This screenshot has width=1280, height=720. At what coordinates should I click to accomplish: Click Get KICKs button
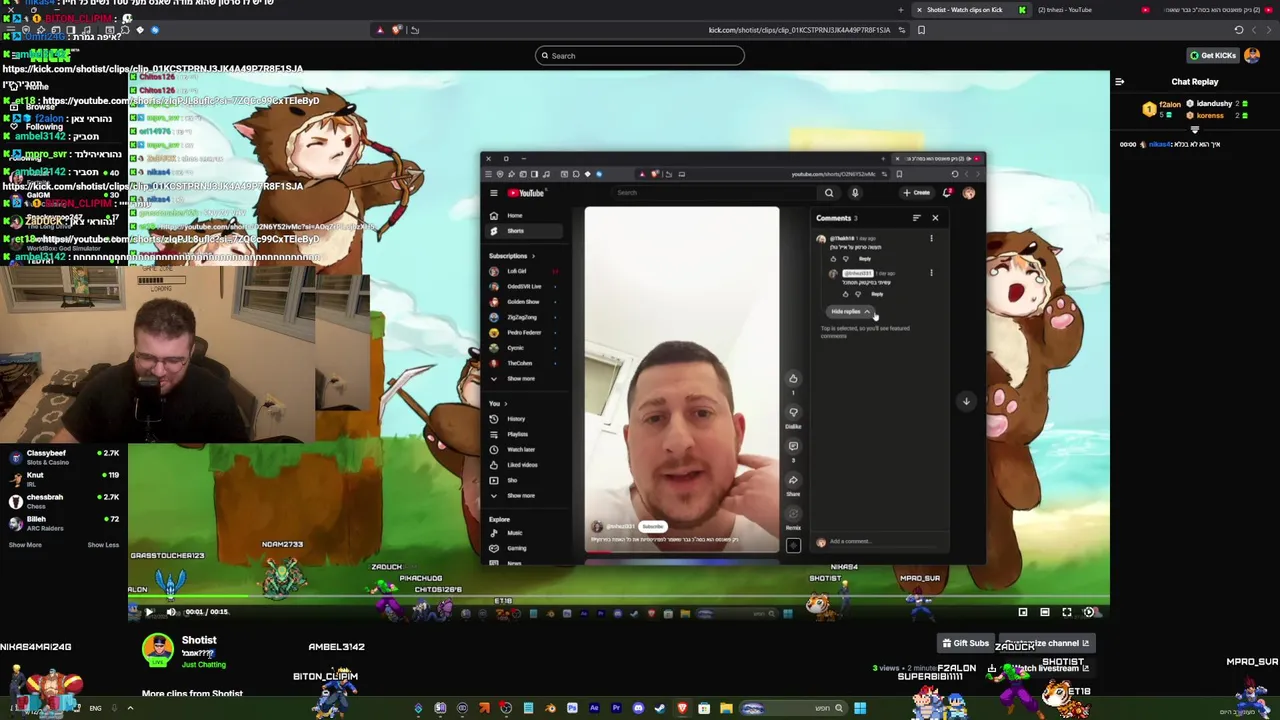pyautogui.click(x=1213, y=55)
